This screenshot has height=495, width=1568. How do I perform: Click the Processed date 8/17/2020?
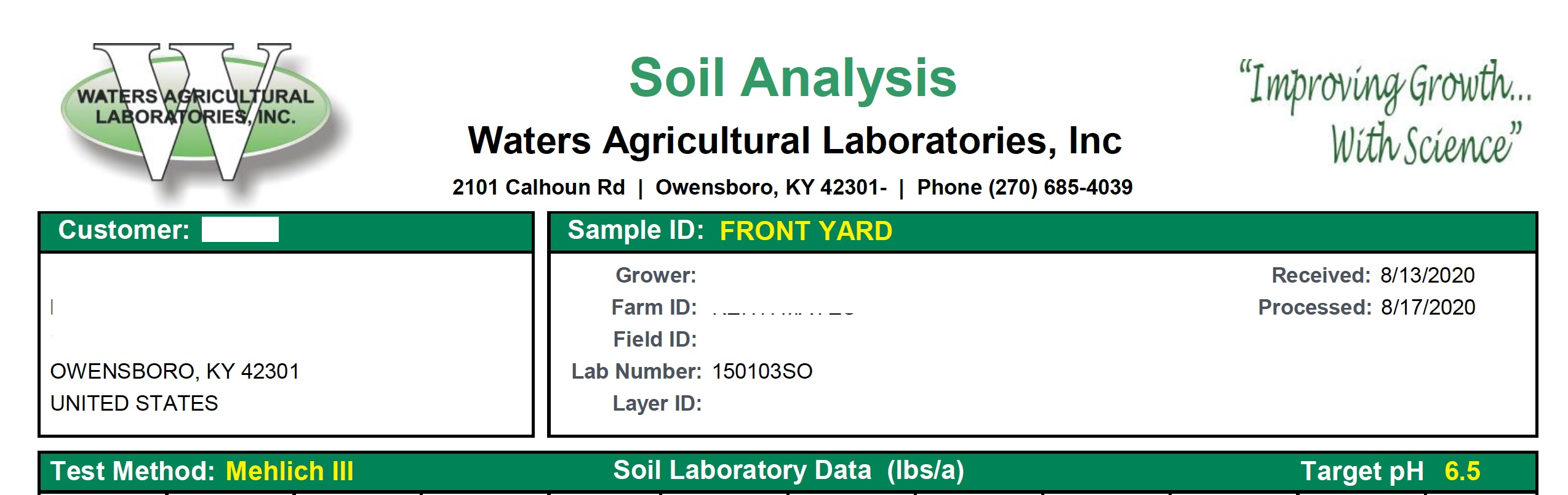pos(1428,307)
